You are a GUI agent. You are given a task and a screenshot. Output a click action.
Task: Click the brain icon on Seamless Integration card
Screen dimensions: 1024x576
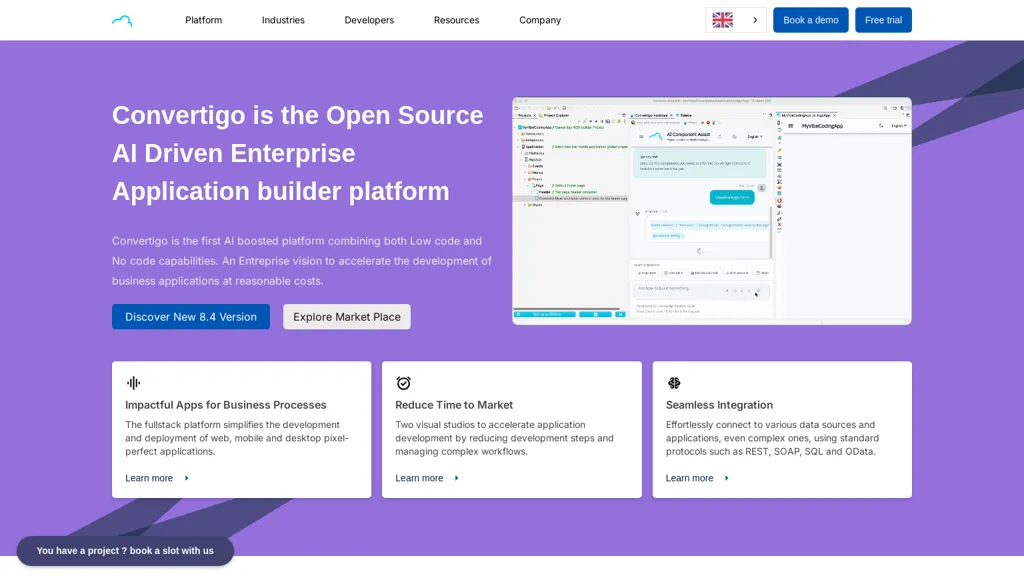pyautogui.click(x=674, y=383)
